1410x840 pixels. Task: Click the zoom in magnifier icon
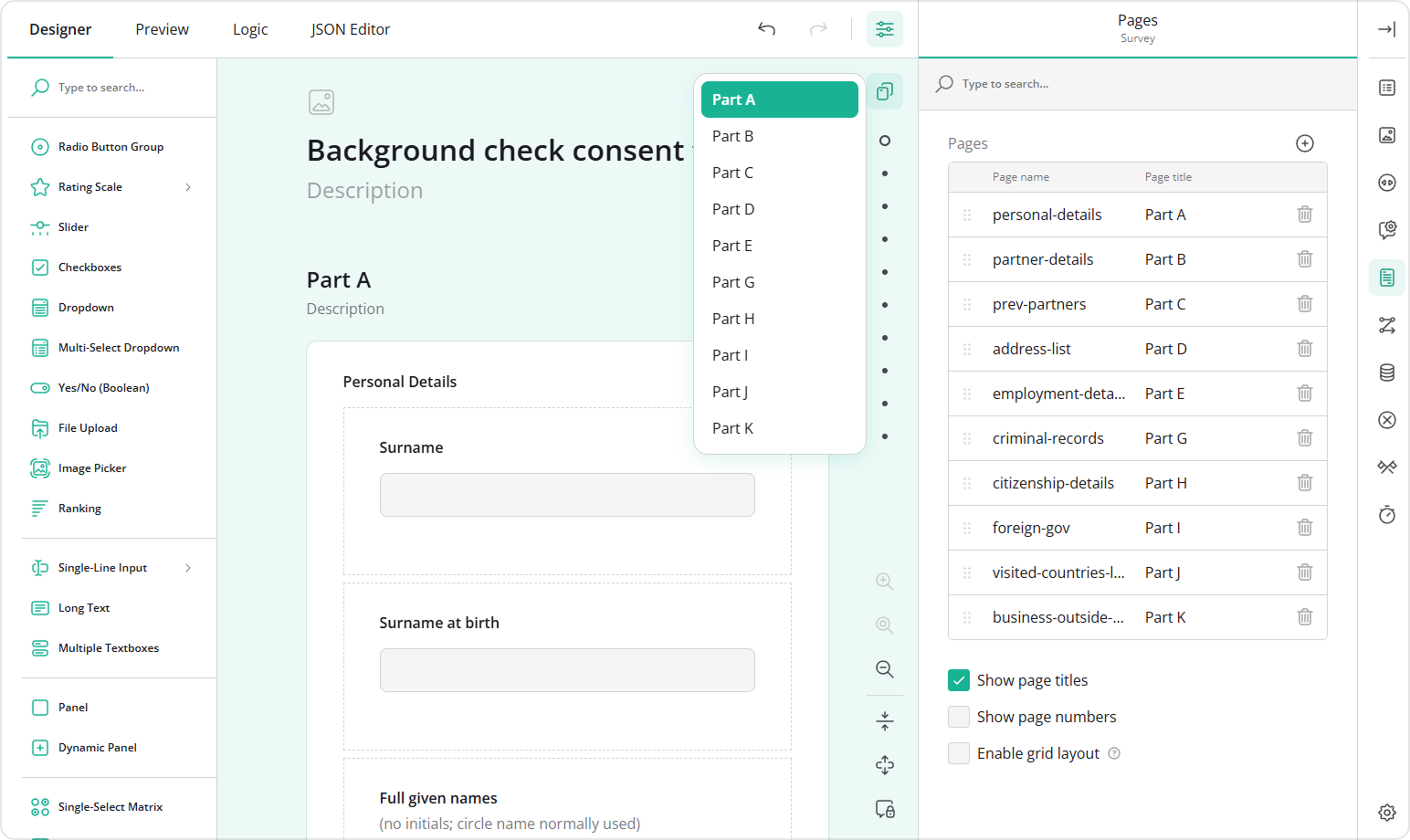pos(885,582)
